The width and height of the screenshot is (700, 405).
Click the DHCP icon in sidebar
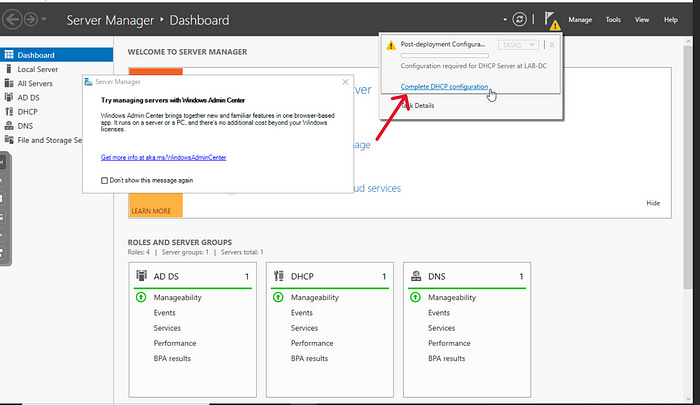(8, 111)
